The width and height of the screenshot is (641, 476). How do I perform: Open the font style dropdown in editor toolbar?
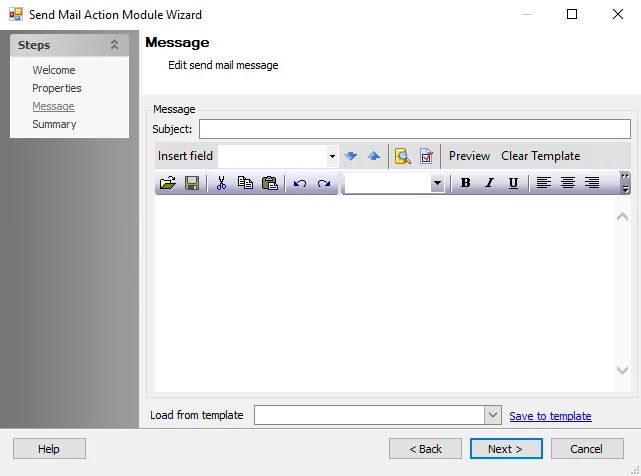coord(437,183)
